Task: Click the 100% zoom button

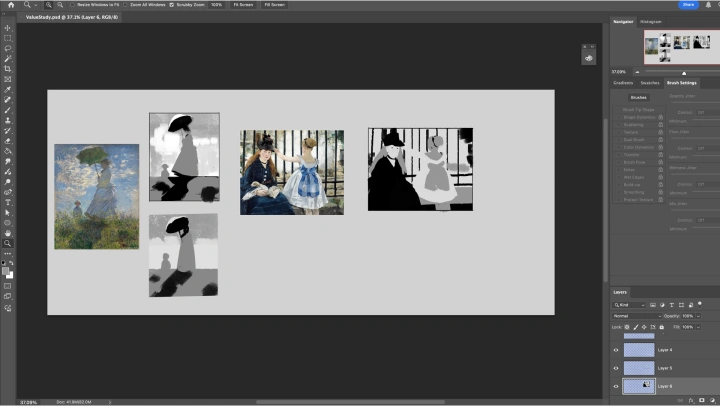Action: [216, 5]
